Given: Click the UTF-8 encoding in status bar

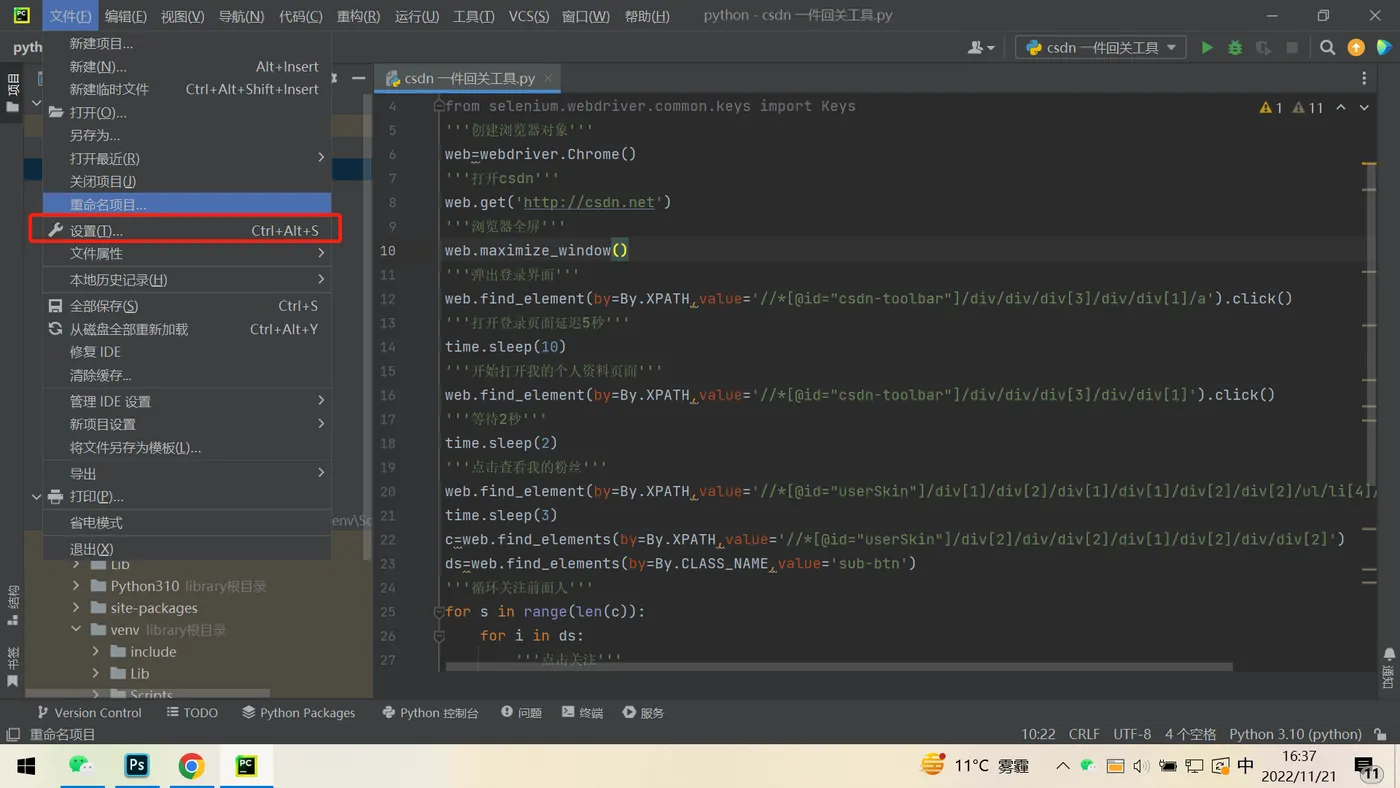Looking at the screenshot, I should click(x=1132, y=734).
